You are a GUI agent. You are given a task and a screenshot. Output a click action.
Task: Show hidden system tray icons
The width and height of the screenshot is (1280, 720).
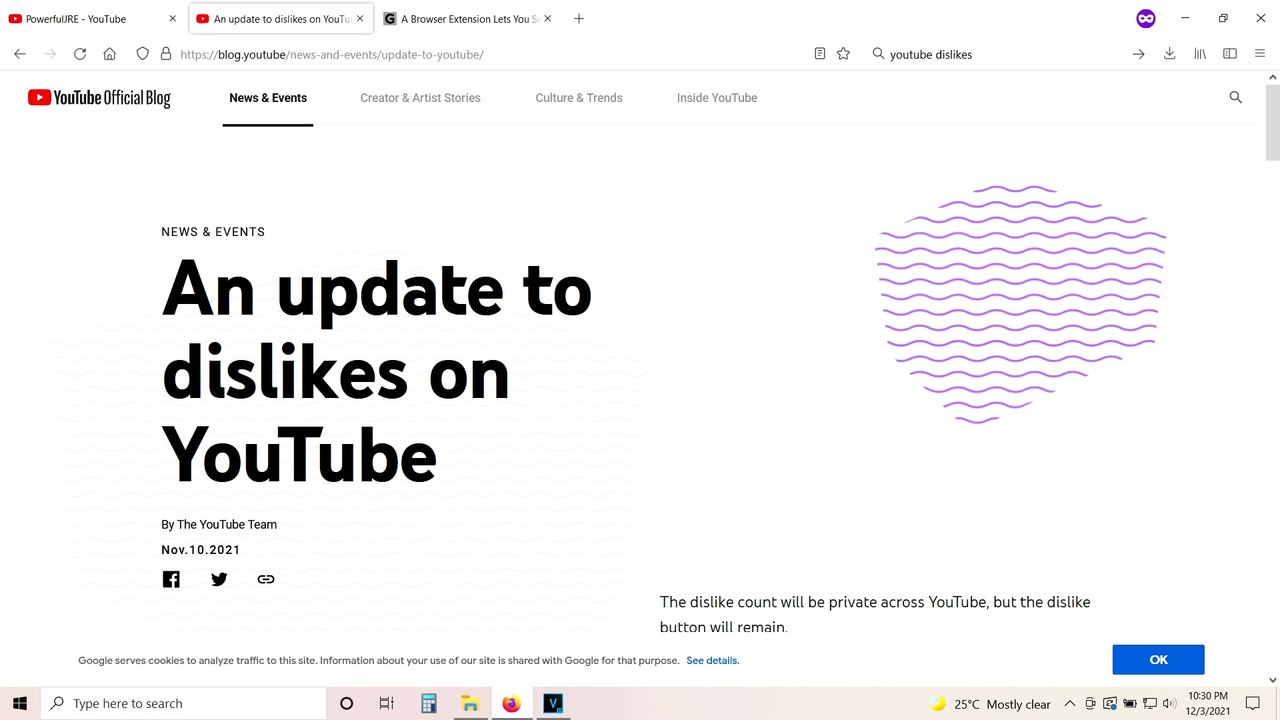(1070, 704)
